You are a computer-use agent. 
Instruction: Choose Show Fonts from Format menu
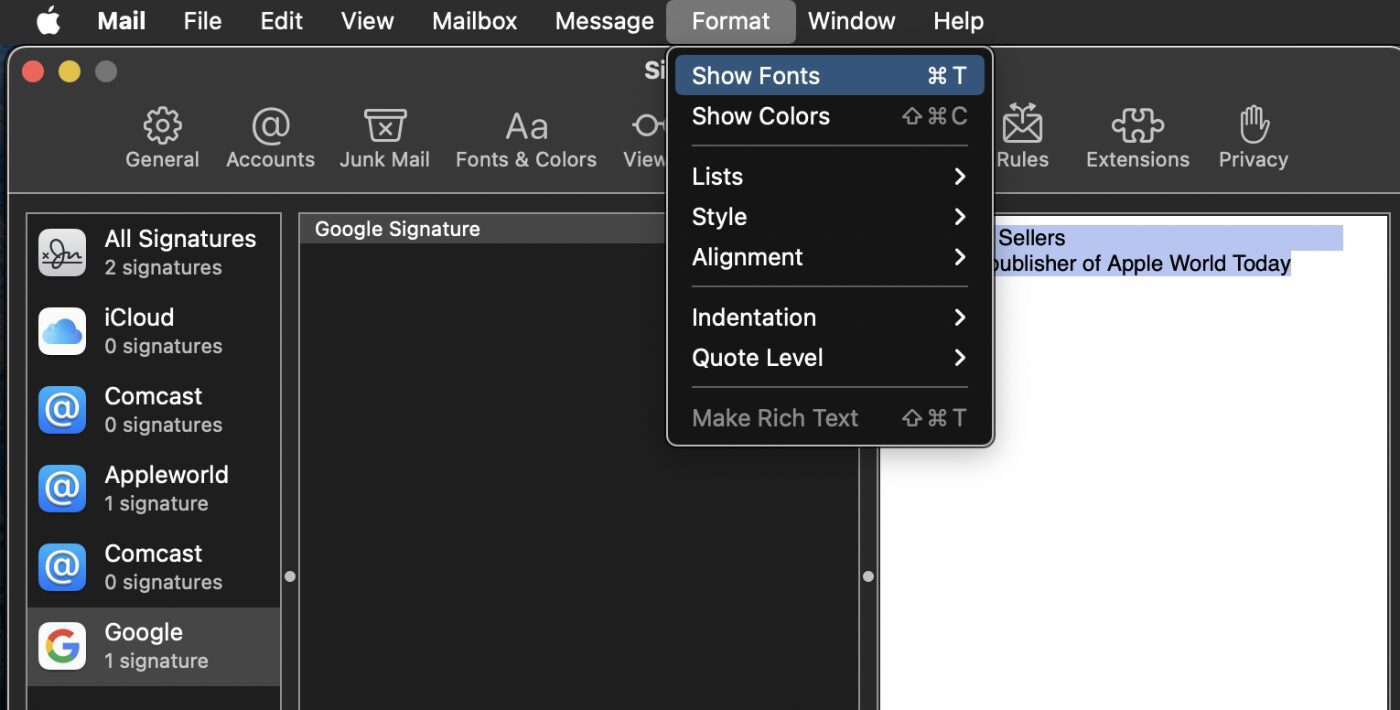pyautogui.click(x=829, y=76)
